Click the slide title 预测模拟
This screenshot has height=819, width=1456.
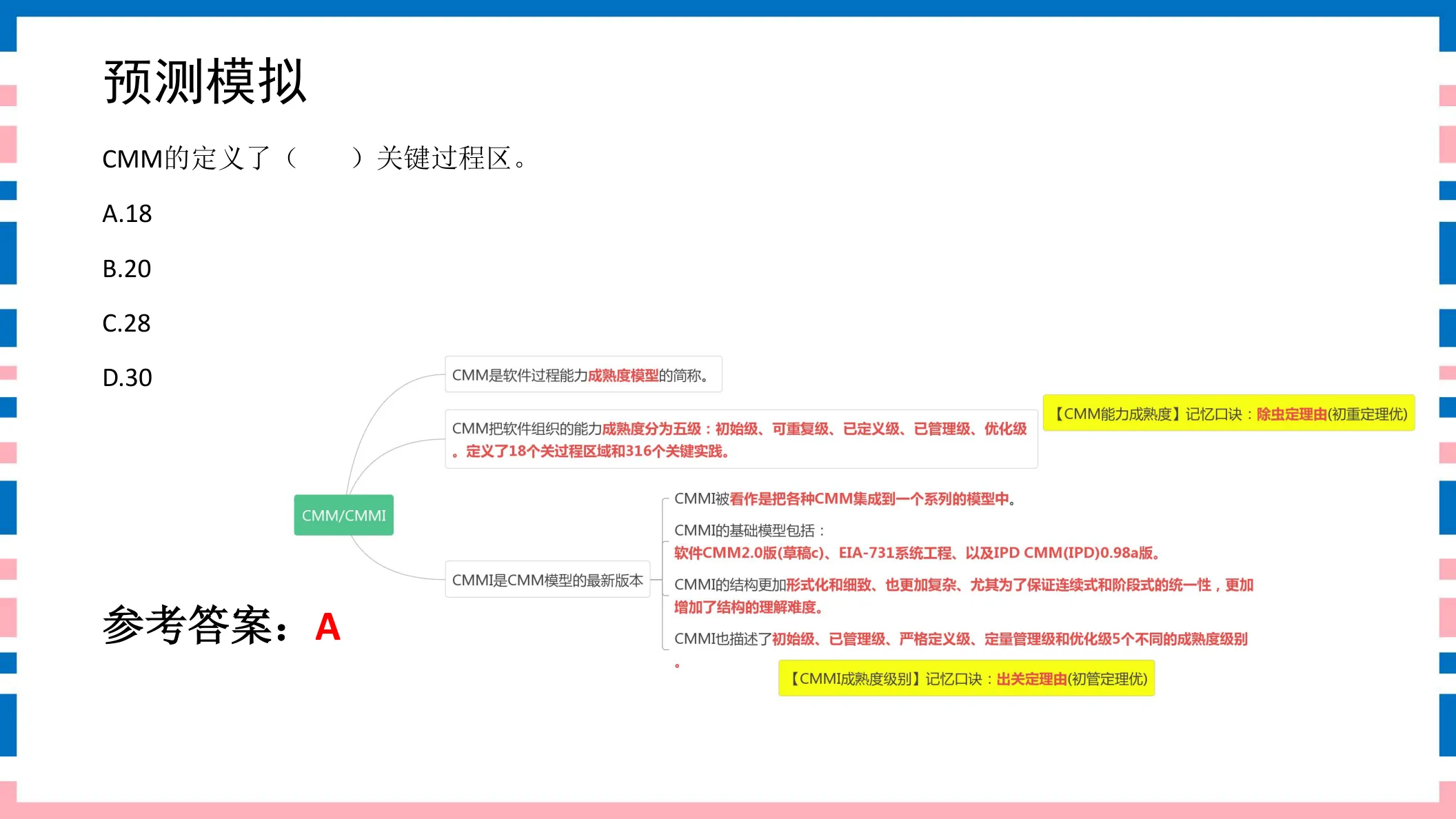click(205, 82)
